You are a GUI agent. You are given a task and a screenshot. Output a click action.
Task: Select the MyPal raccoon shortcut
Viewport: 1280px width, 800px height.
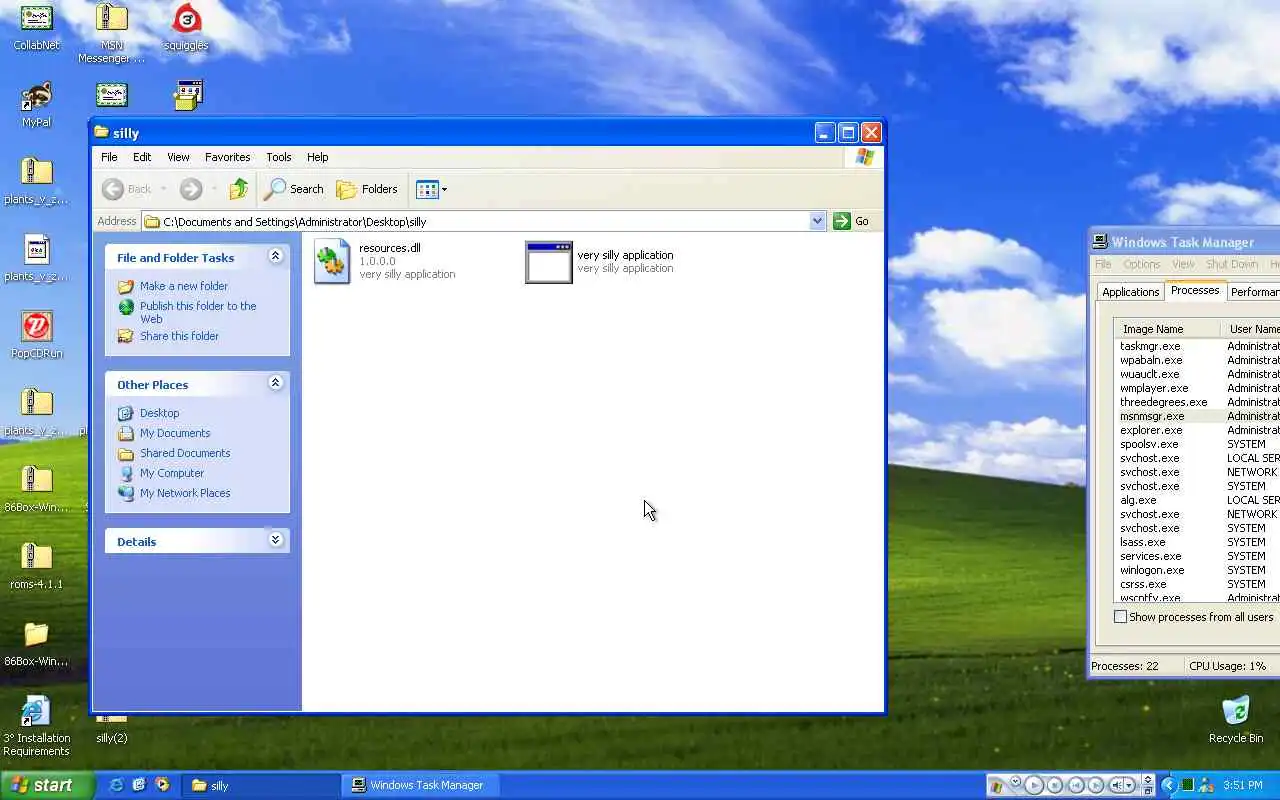(x=37, y=105)
